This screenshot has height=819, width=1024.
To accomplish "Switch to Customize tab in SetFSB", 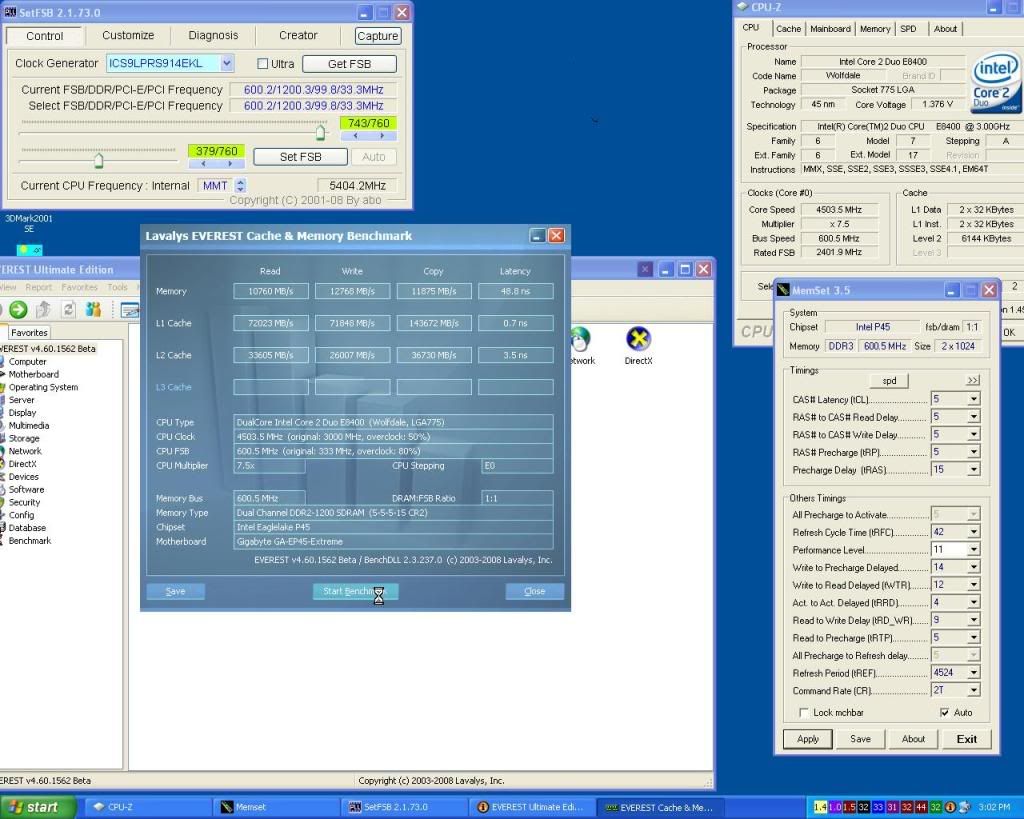I will click(128, 35).
